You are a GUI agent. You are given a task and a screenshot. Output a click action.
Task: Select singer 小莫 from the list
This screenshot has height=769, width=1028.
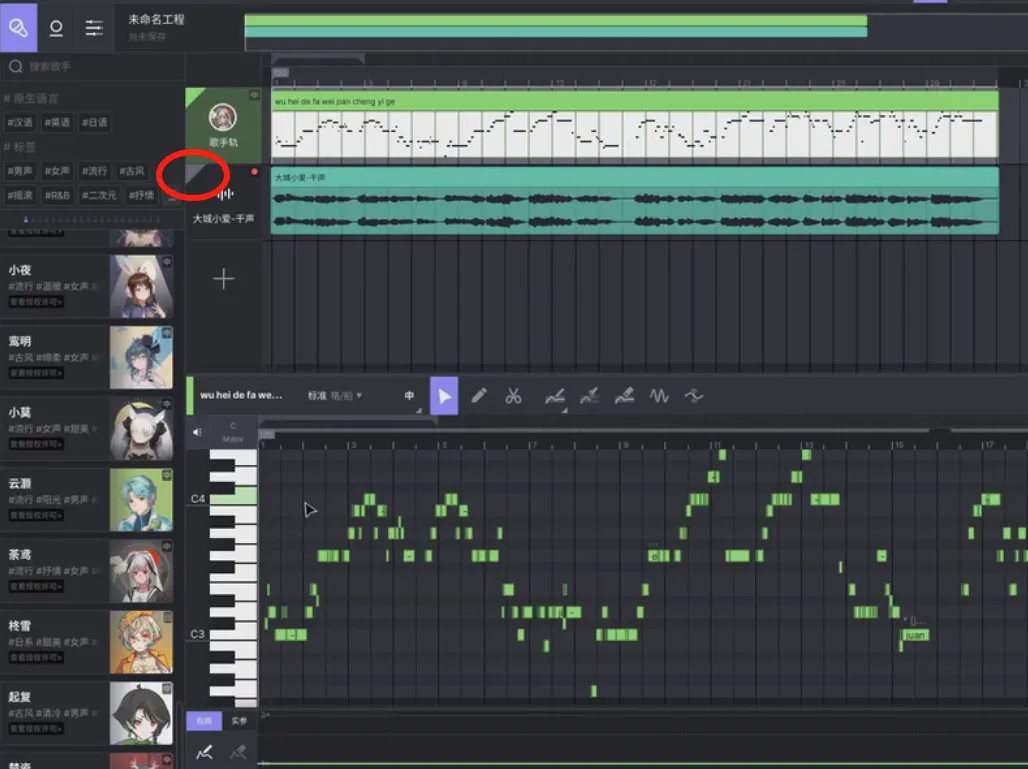pos(88,429)
